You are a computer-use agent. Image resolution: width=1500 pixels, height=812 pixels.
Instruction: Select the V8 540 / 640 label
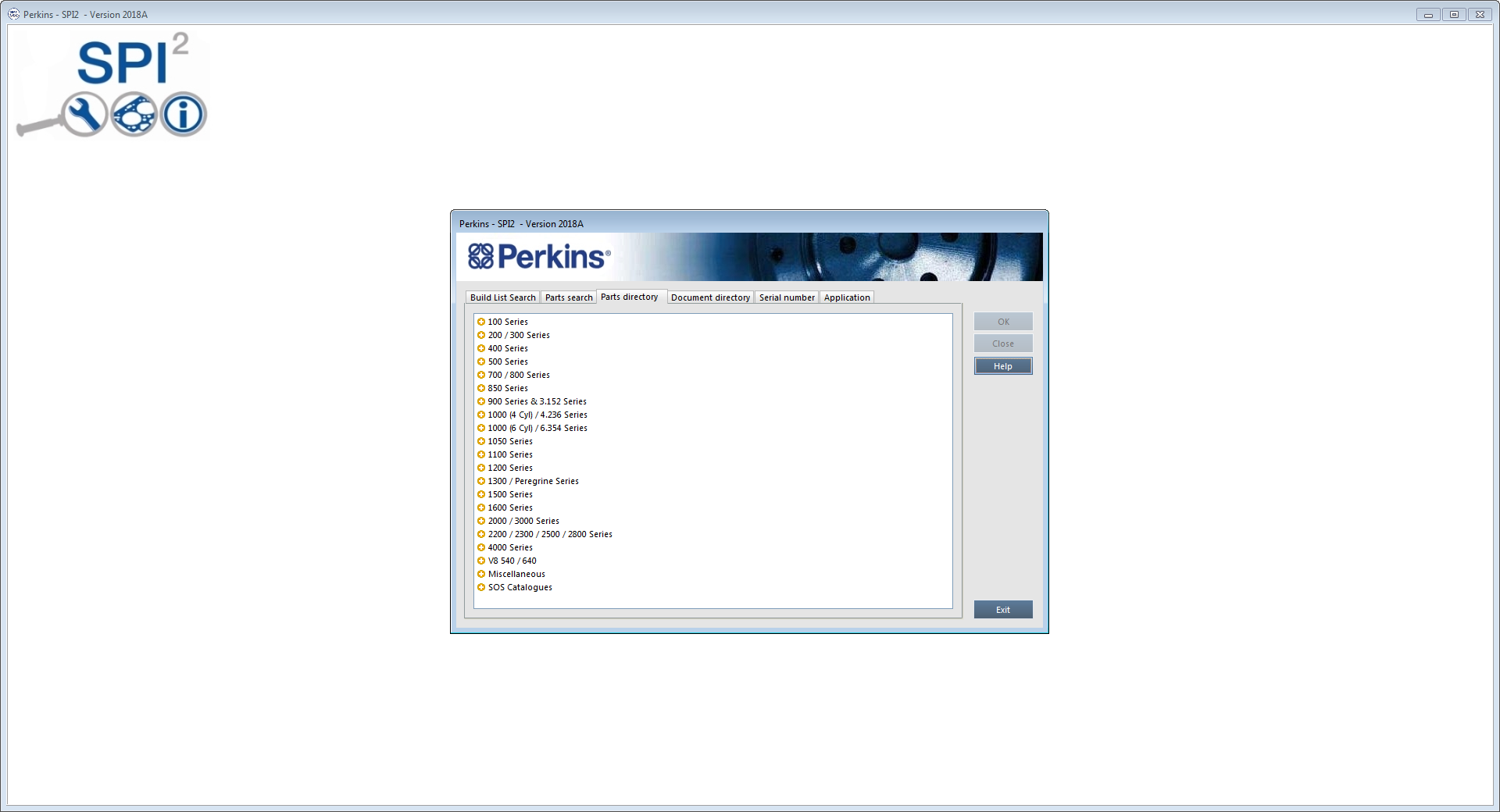(x=512, y=561)
